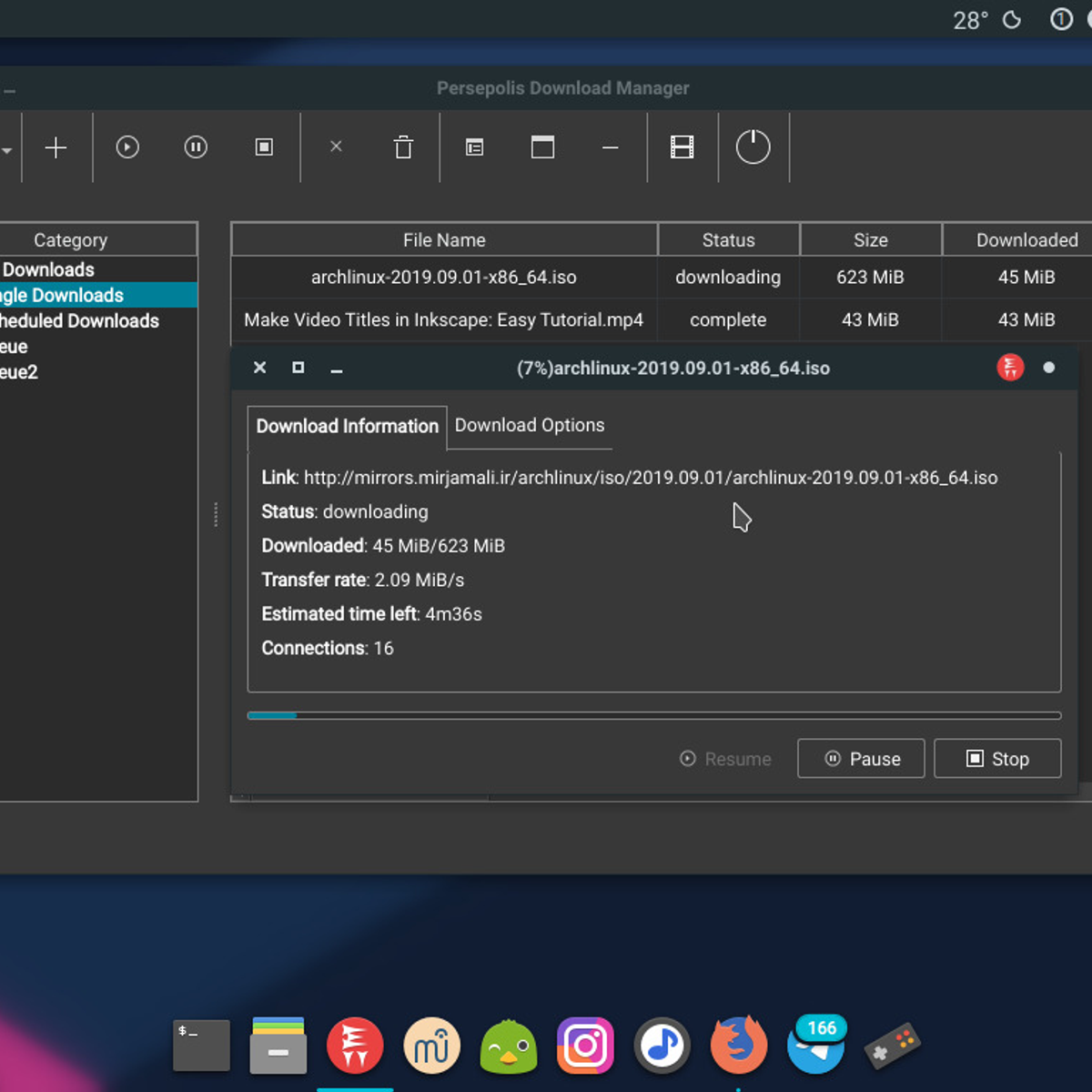Switch to the Download Options tab
The width and height of the screenshot is (1092, 1092).
529,426
